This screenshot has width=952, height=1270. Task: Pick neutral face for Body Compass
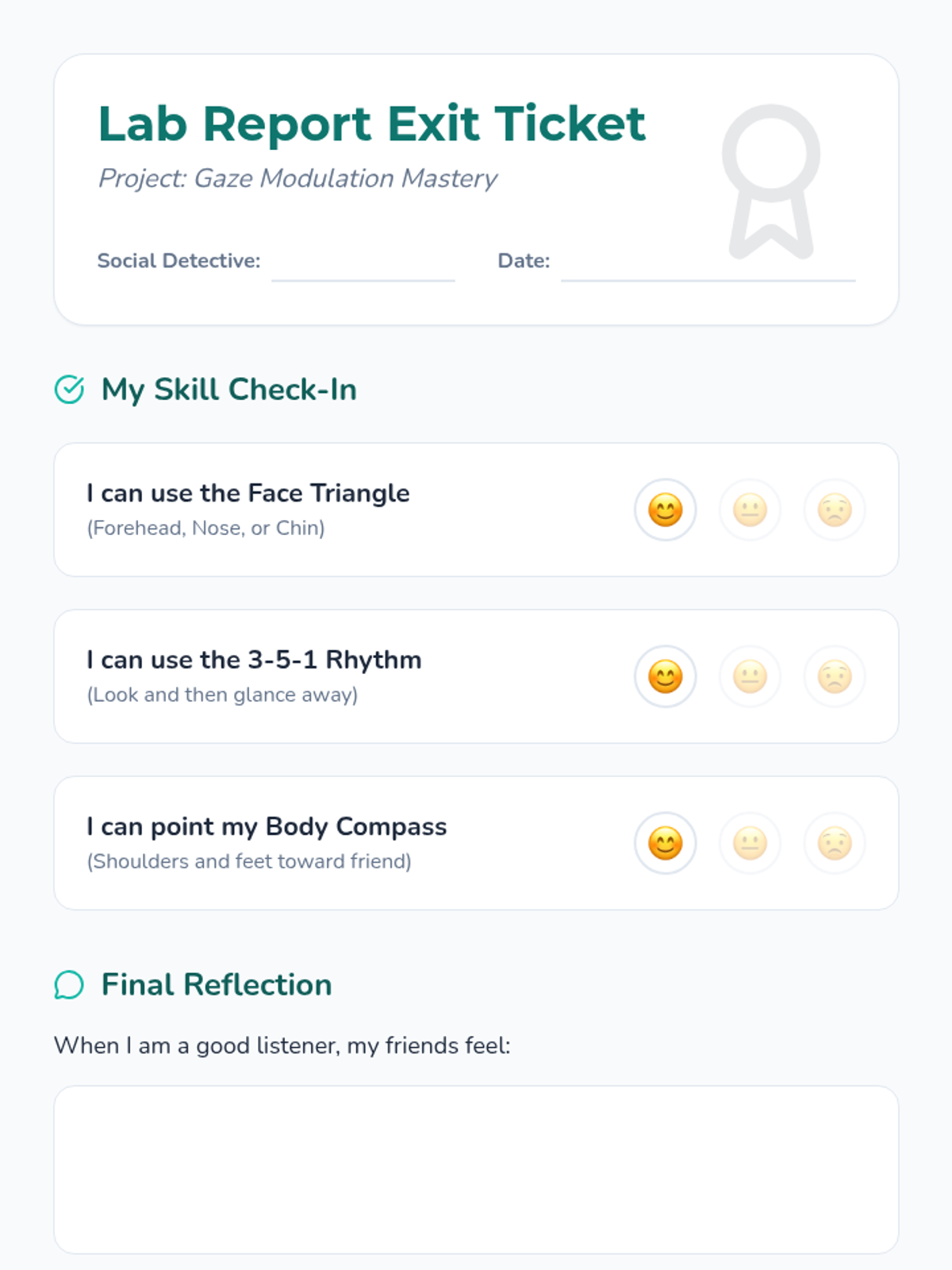(x=750, y=843)
